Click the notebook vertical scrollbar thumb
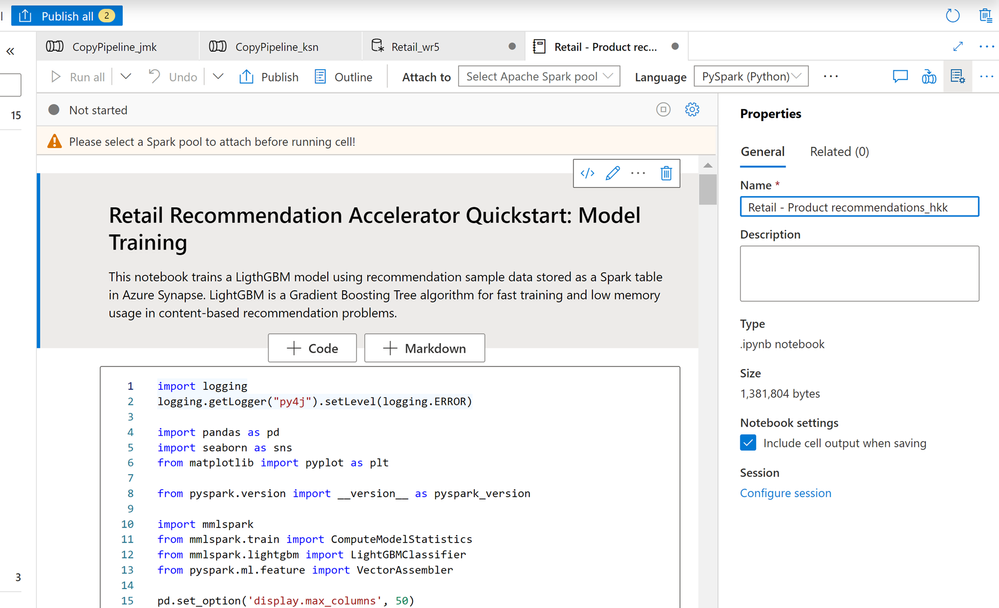 [x=708, y=189]
